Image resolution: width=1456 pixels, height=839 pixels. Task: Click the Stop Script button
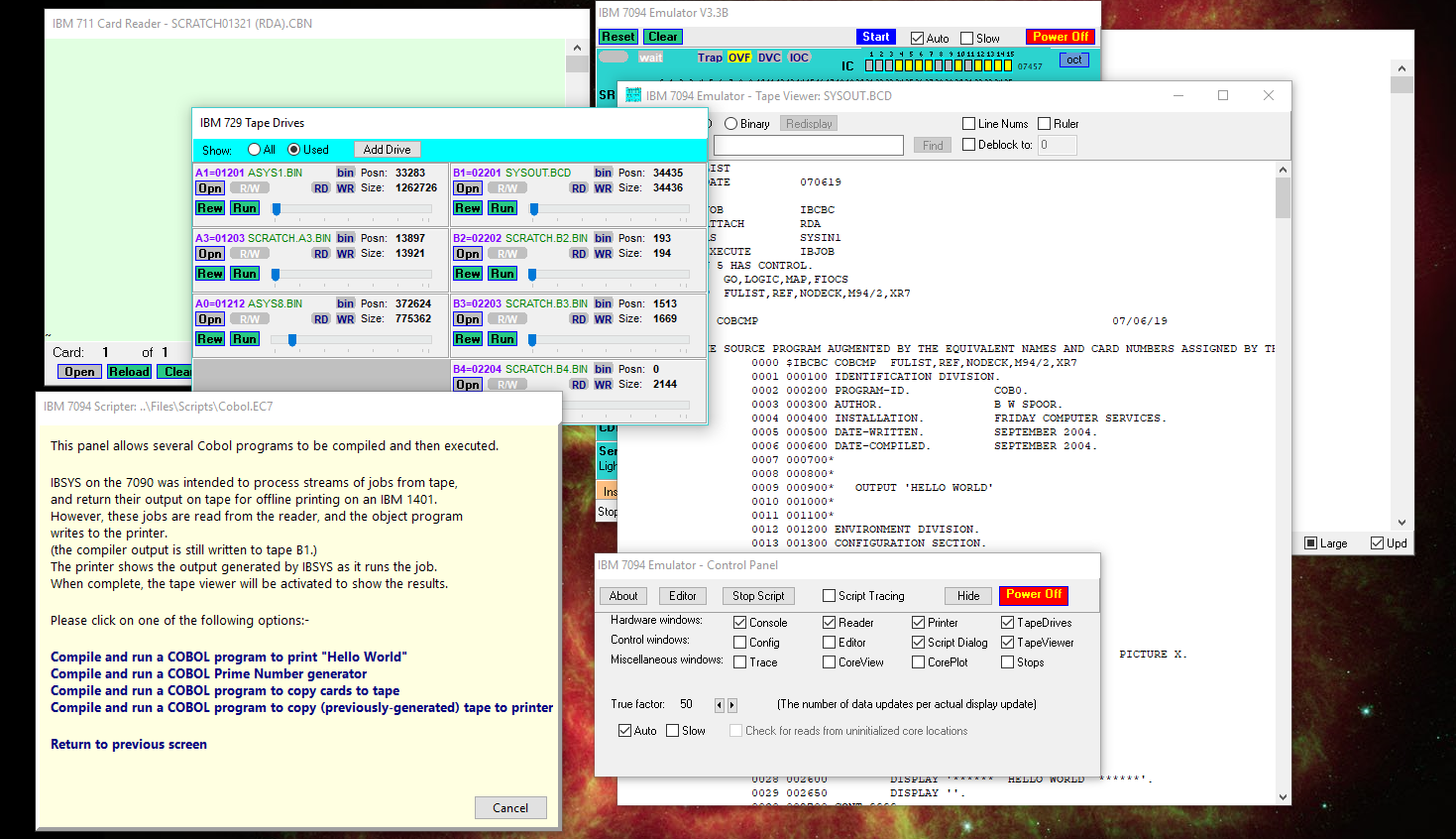point(758,596)
